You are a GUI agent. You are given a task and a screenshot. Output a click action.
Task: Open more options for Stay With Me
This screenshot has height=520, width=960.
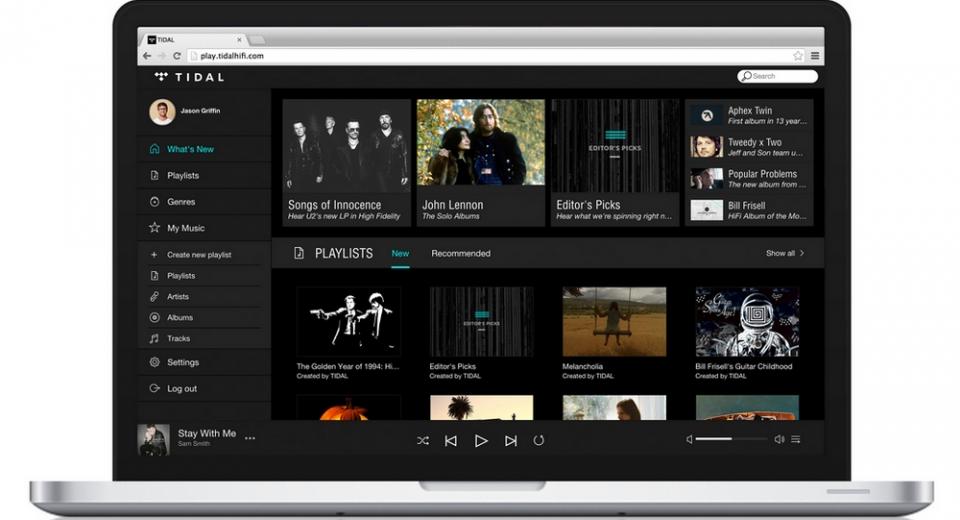click(x=250, y=439)
